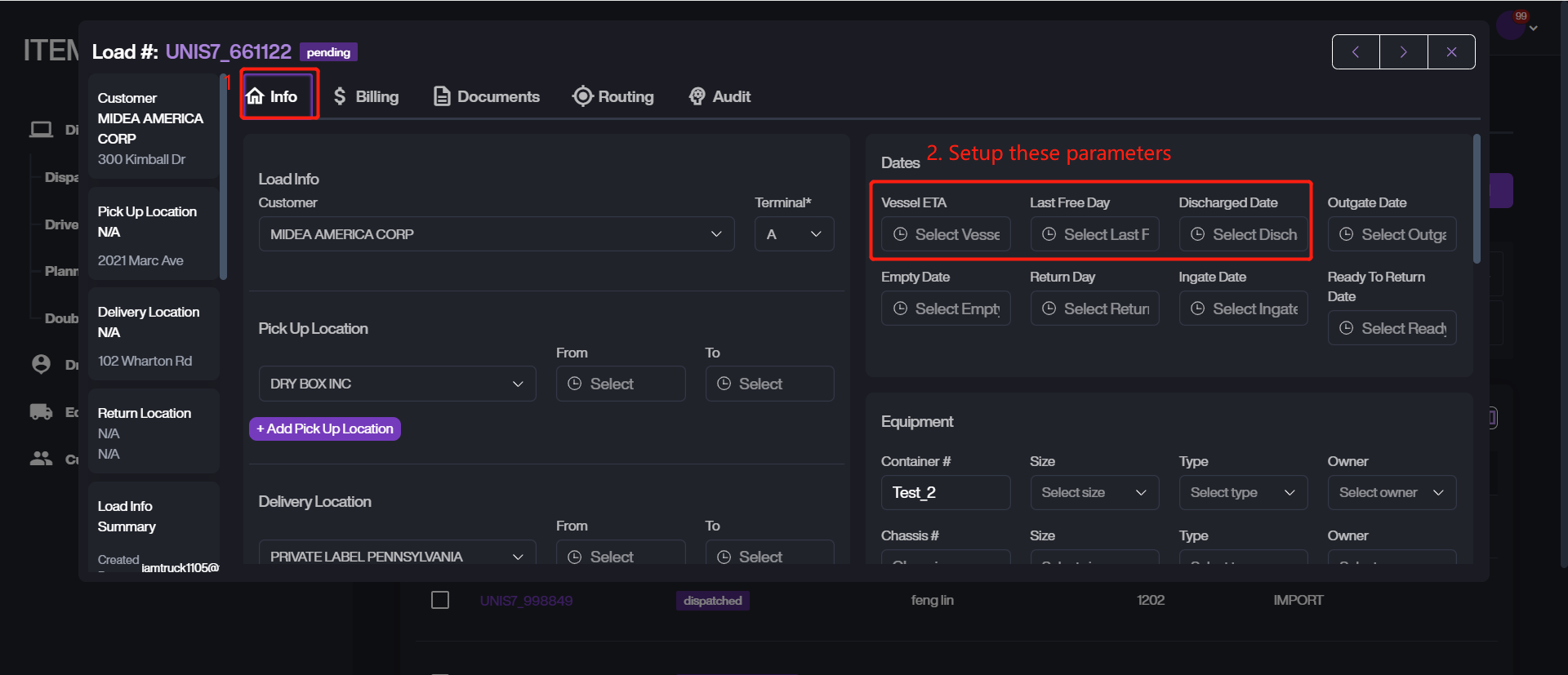The width and height of the screenshot is (1568, 675).
Task: Click the Container # field containing Test_2
Action: (x=945, y=492)
